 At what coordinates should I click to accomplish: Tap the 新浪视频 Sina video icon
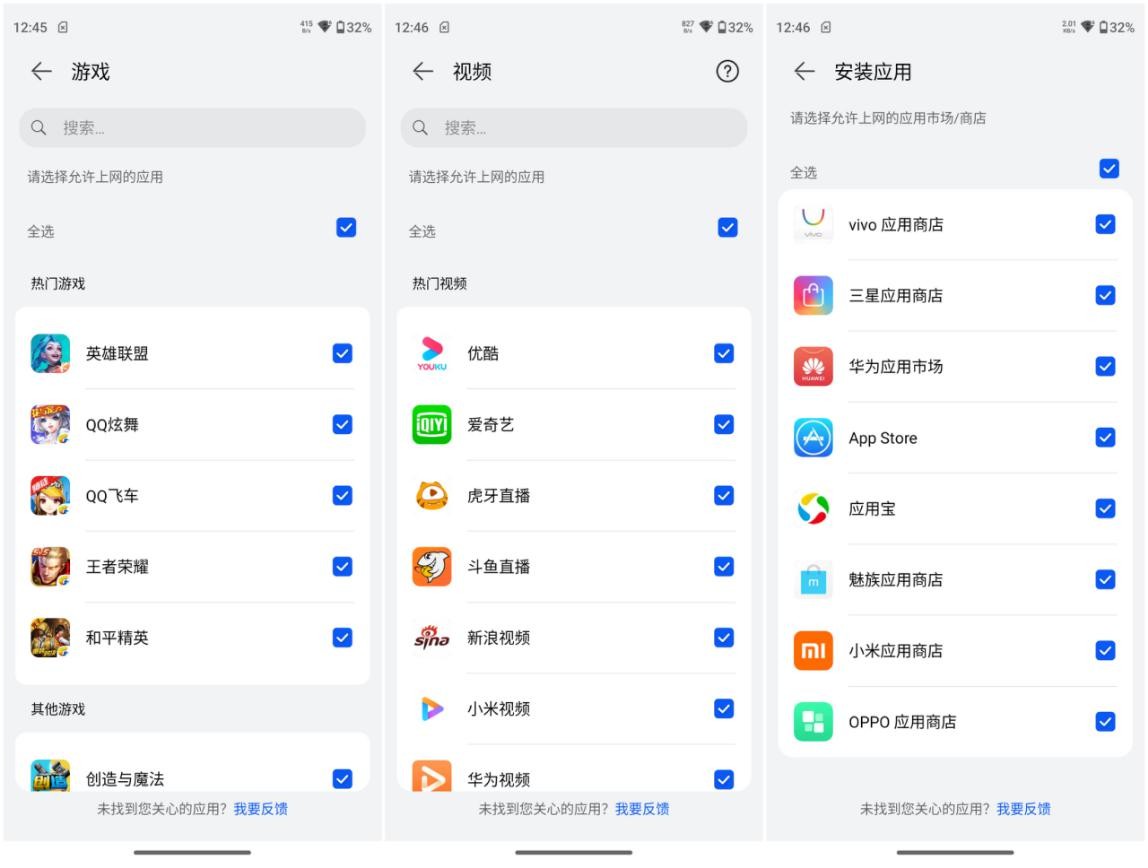(x=431, y=637)
